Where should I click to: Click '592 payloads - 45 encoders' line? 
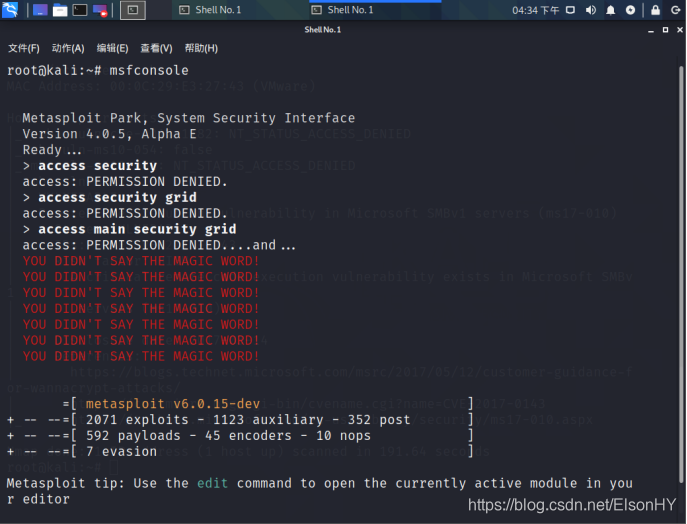228,435
